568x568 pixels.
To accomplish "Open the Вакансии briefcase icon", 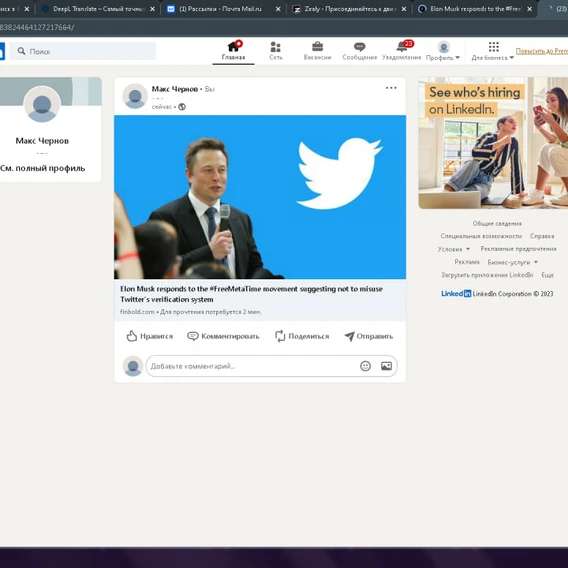I will tap(317, 51).
